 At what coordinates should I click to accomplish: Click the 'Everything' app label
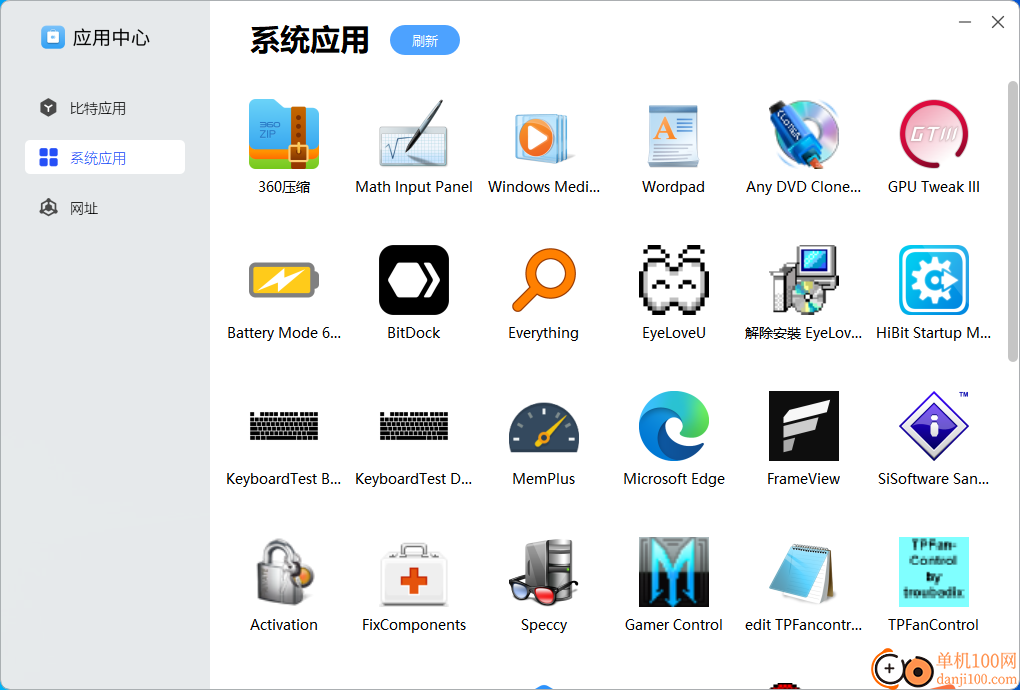(x=543, y=333)
